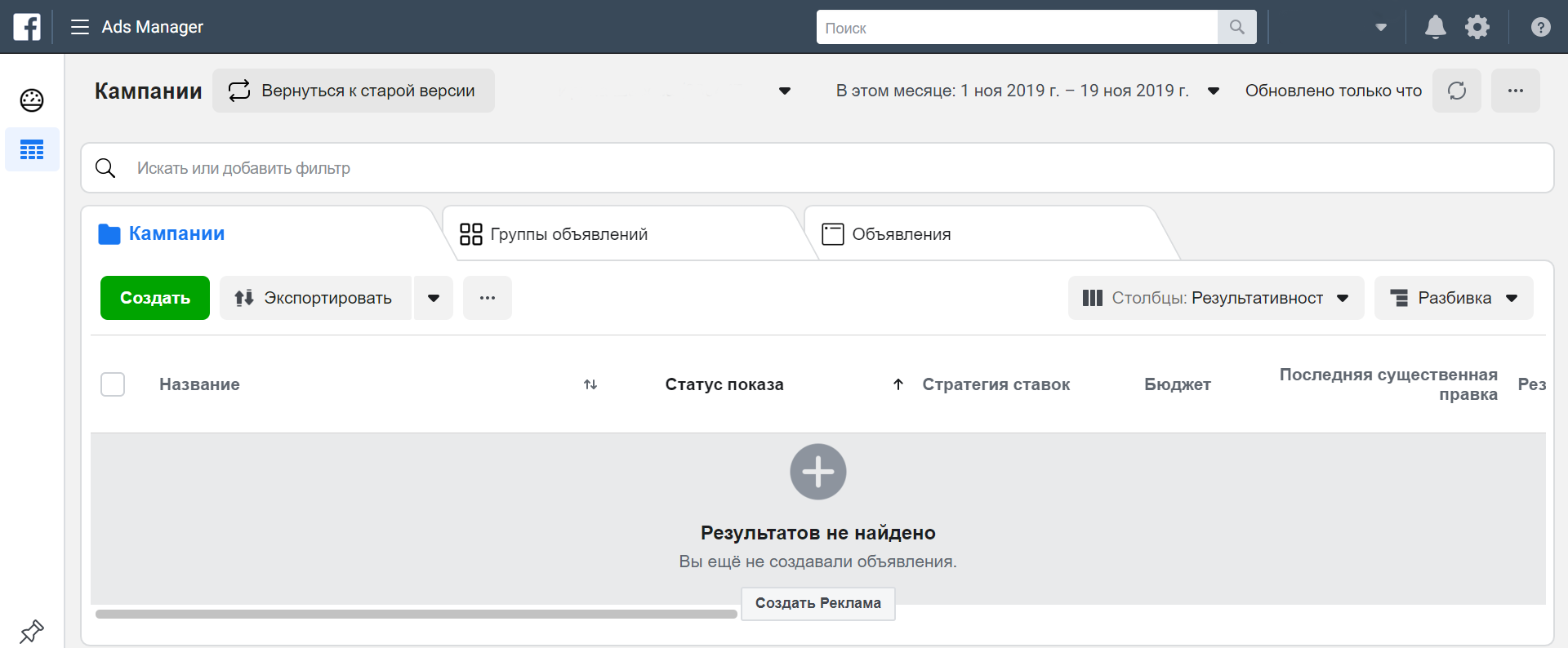Click the Создать Реклама button
1568x648 pixels.
point(818,603)
